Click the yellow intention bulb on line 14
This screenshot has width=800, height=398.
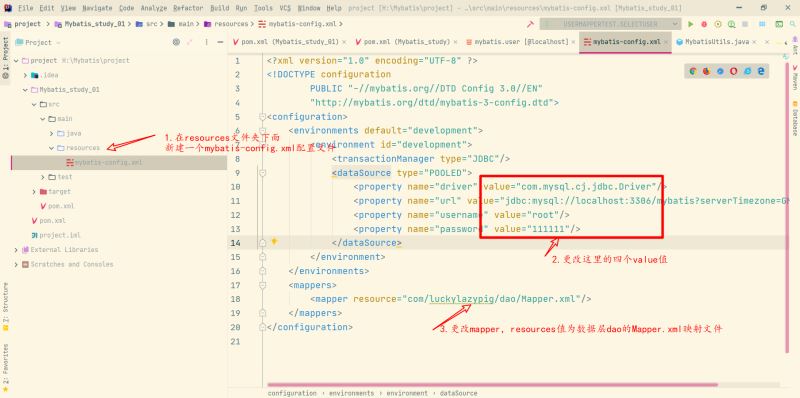(x=274, y=241)
